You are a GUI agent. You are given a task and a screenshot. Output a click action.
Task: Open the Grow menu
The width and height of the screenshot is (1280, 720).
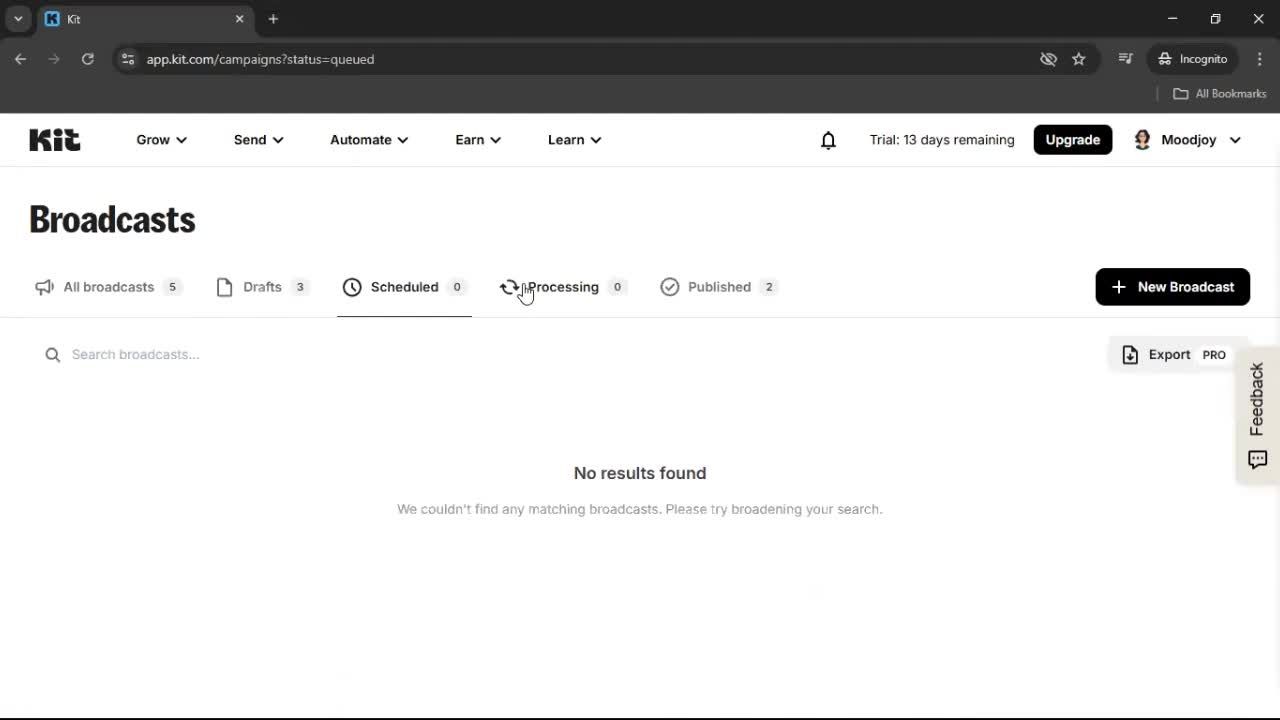click(x=160, y=140)
